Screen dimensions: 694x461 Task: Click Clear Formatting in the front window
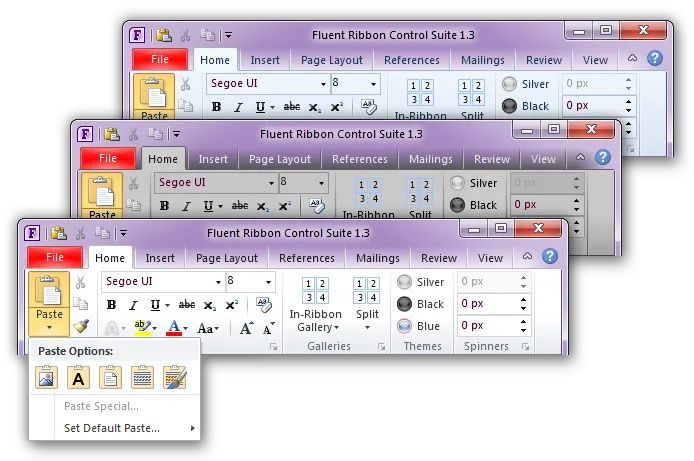(x=264, y=304)
